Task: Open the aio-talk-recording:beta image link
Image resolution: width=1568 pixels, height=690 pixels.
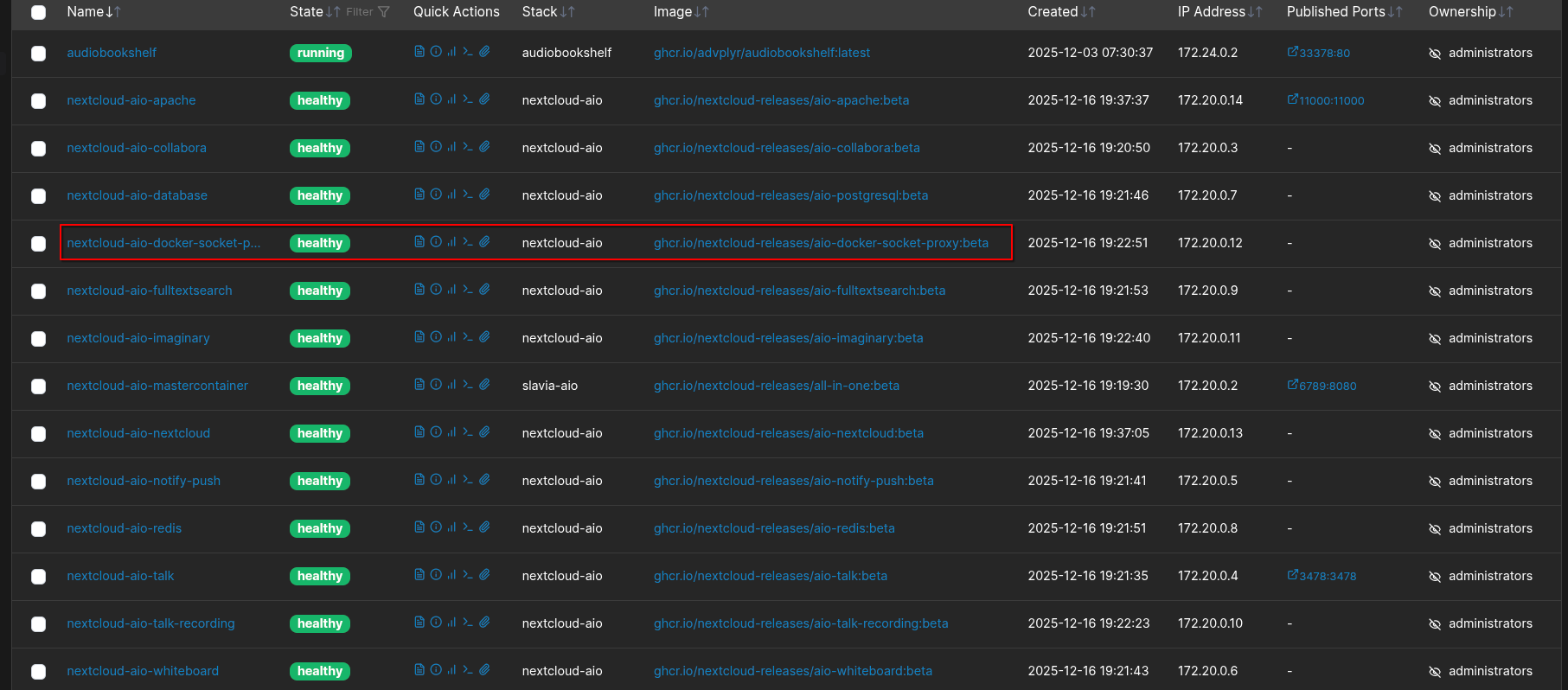Action: point(800,623)
